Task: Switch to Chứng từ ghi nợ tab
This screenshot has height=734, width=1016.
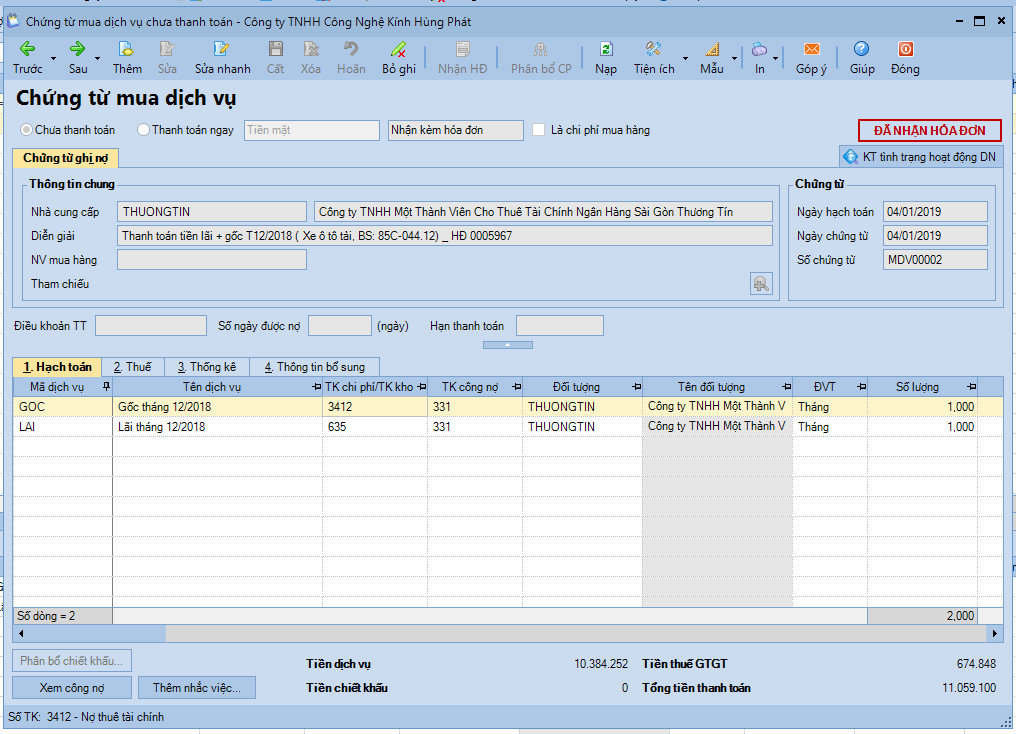Action: click(x=65, y=158)
